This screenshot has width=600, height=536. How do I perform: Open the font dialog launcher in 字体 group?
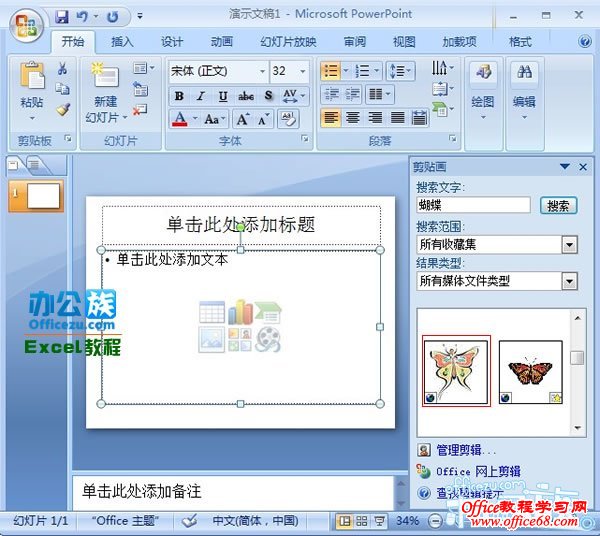(305, 139)
